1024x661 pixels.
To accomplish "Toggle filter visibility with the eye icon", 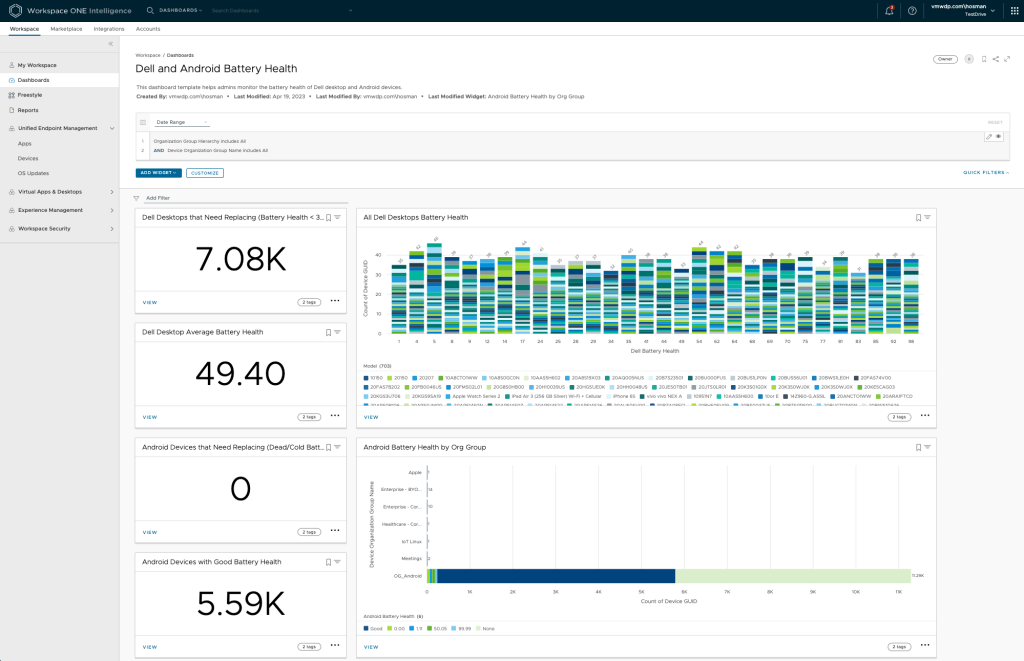I will (999, 136).
